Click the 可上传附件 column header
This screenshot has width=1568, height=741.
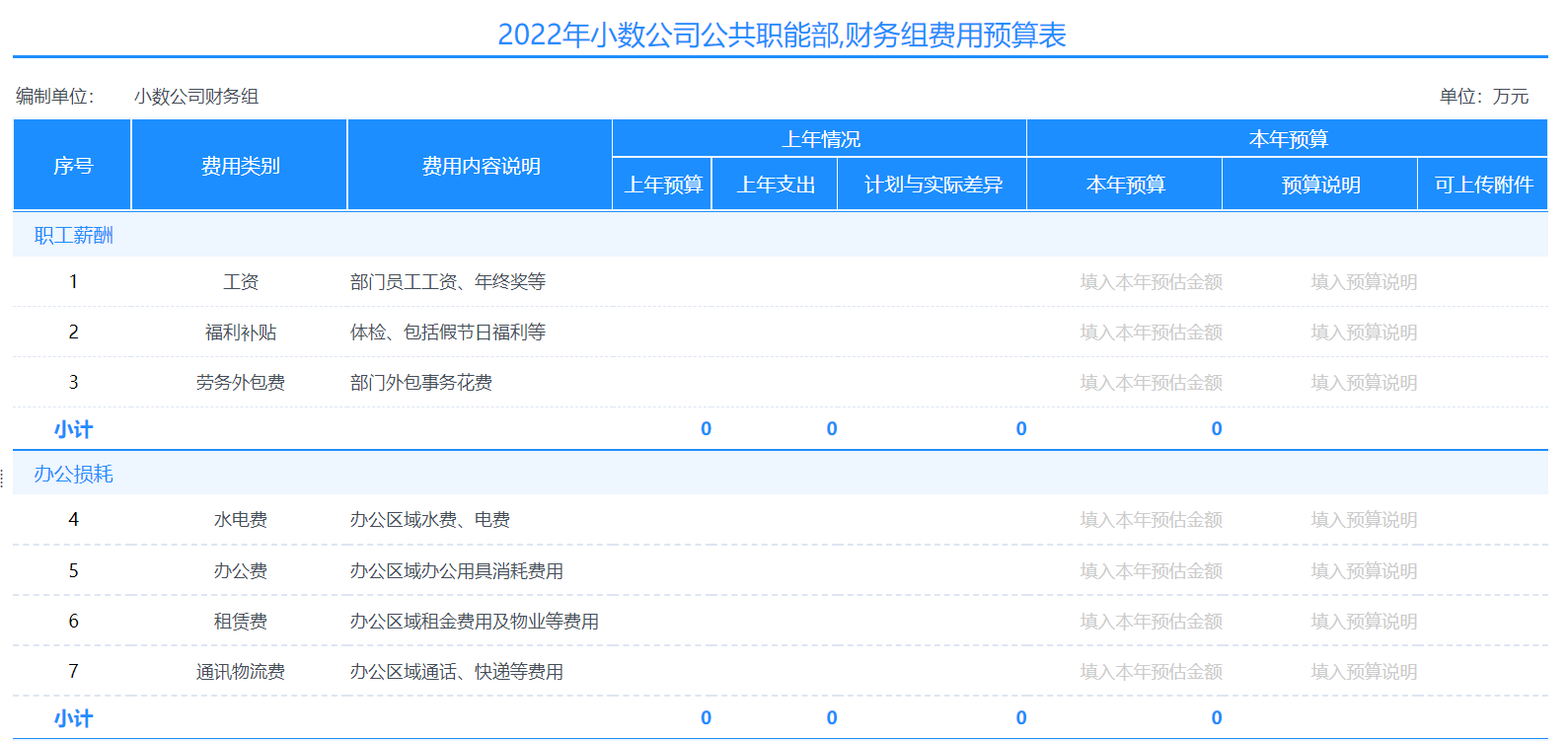pyautogui.click(x=1483, y=185)
